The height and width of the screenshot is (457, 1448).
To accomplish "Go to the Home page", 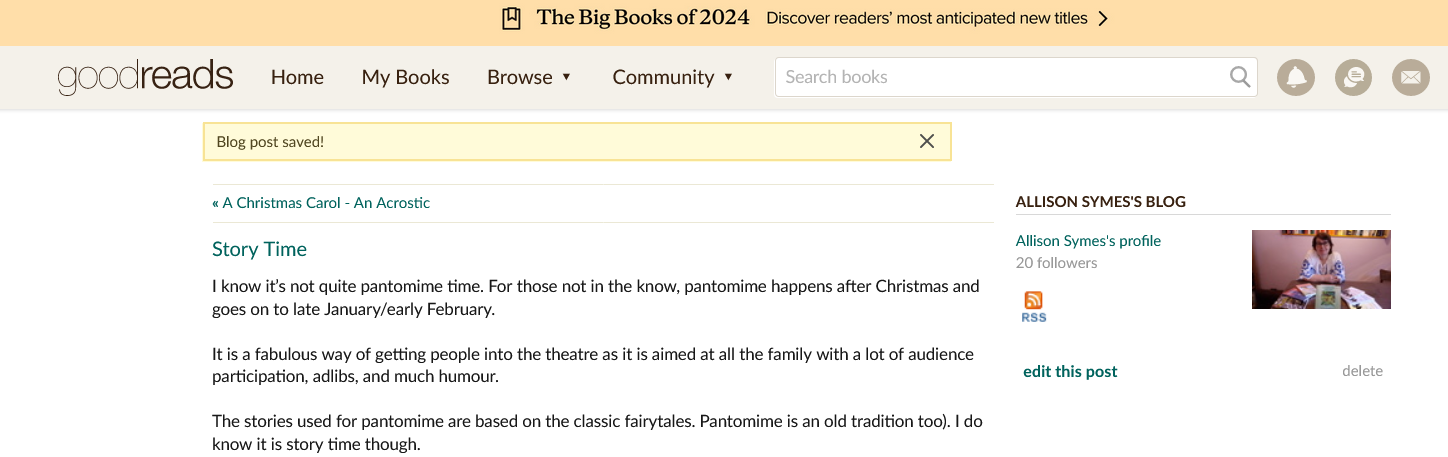I will click(x=297, y=77).
